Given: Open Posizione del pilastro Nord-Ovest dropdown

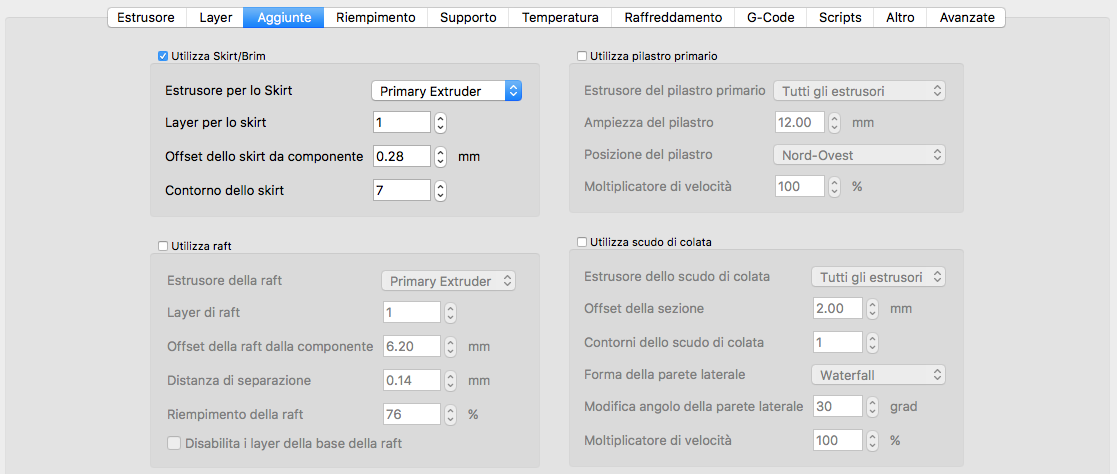Looking at the screenshot, I should (860, 155).
